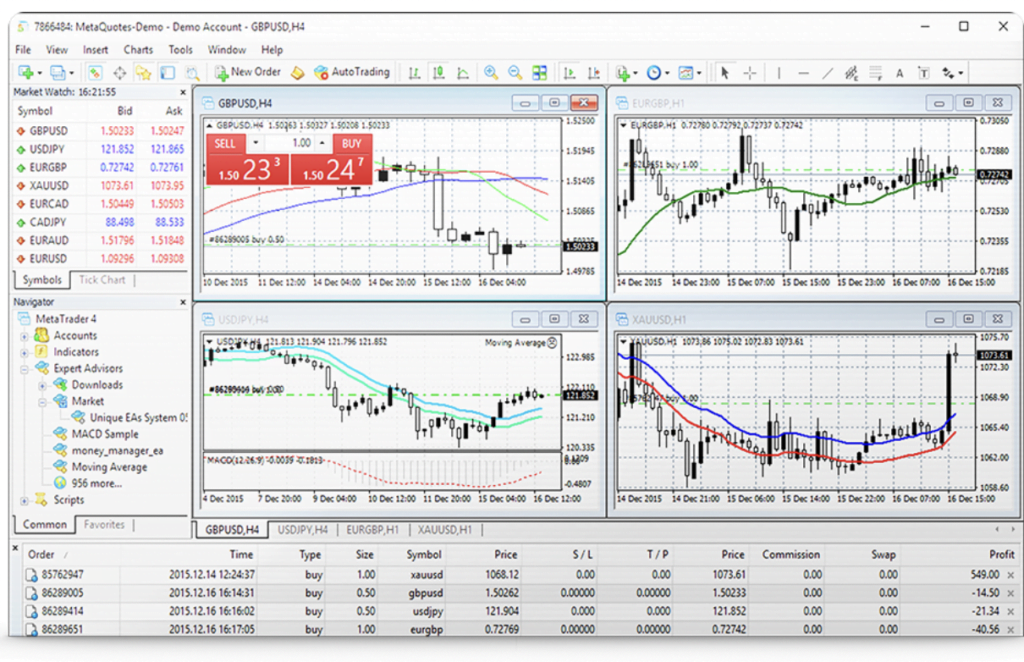1024x662 pixels.
Task: Select the Text Label 'T' tool
Action: pos(923,73)
